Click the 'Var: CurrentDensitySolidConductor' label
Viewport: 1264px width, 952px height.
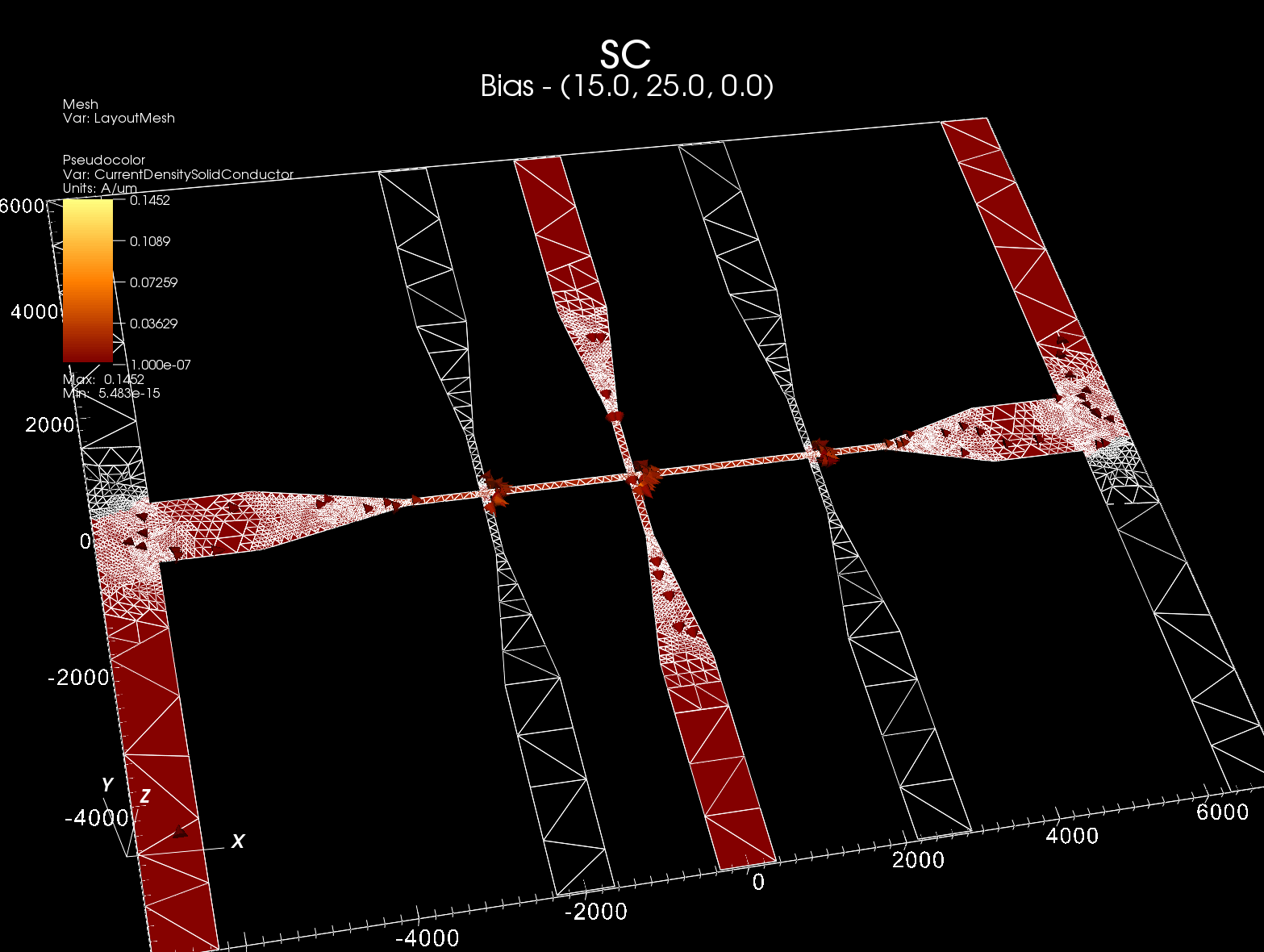(x=177, y=174)
